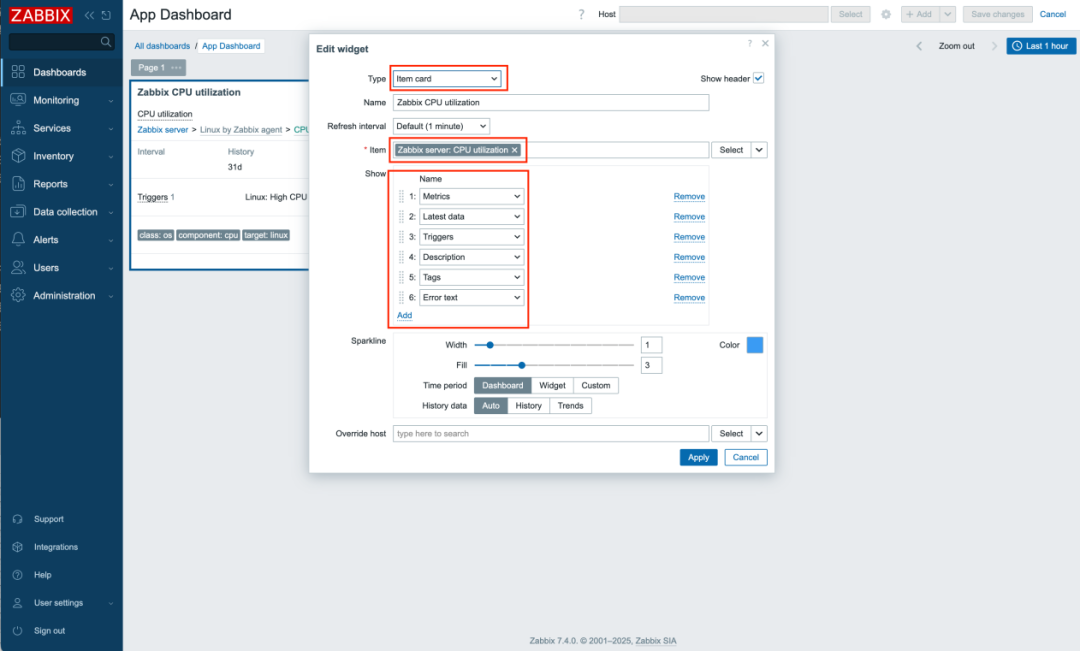Expand the Item Select dropdown arrow

[759, 150]
